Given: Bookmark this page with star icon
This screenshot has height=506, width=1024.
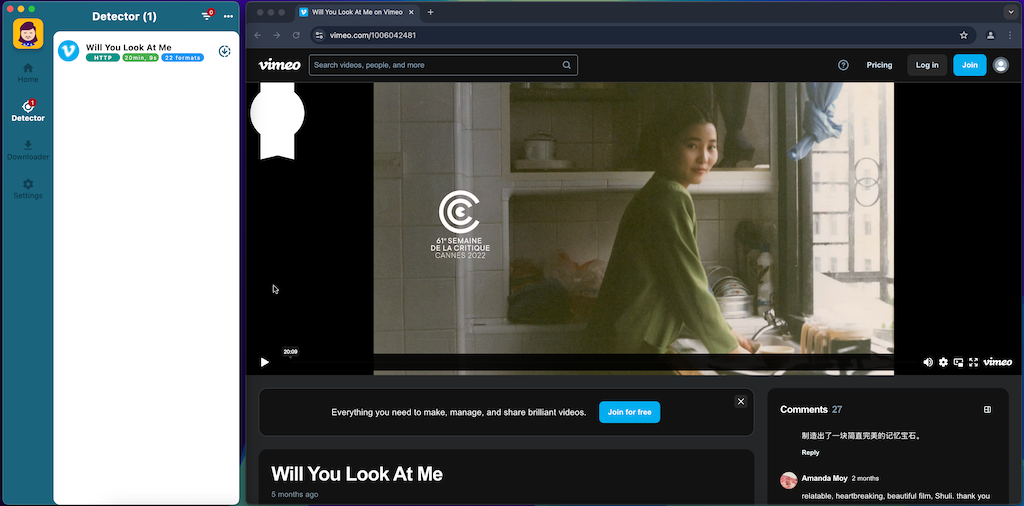Looking at the screenshot, I should (964, 35).
